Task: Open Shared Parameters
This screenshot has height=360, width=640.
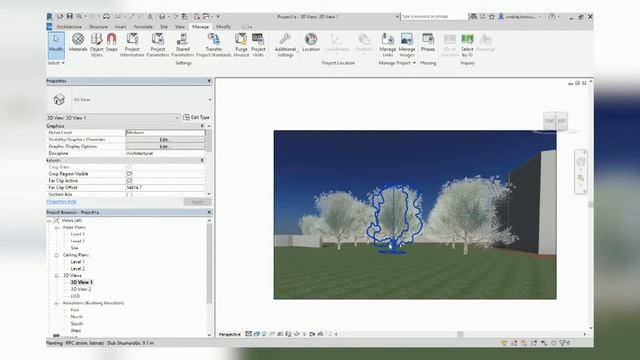Action: pyautogui.click(x=182, y=45)
